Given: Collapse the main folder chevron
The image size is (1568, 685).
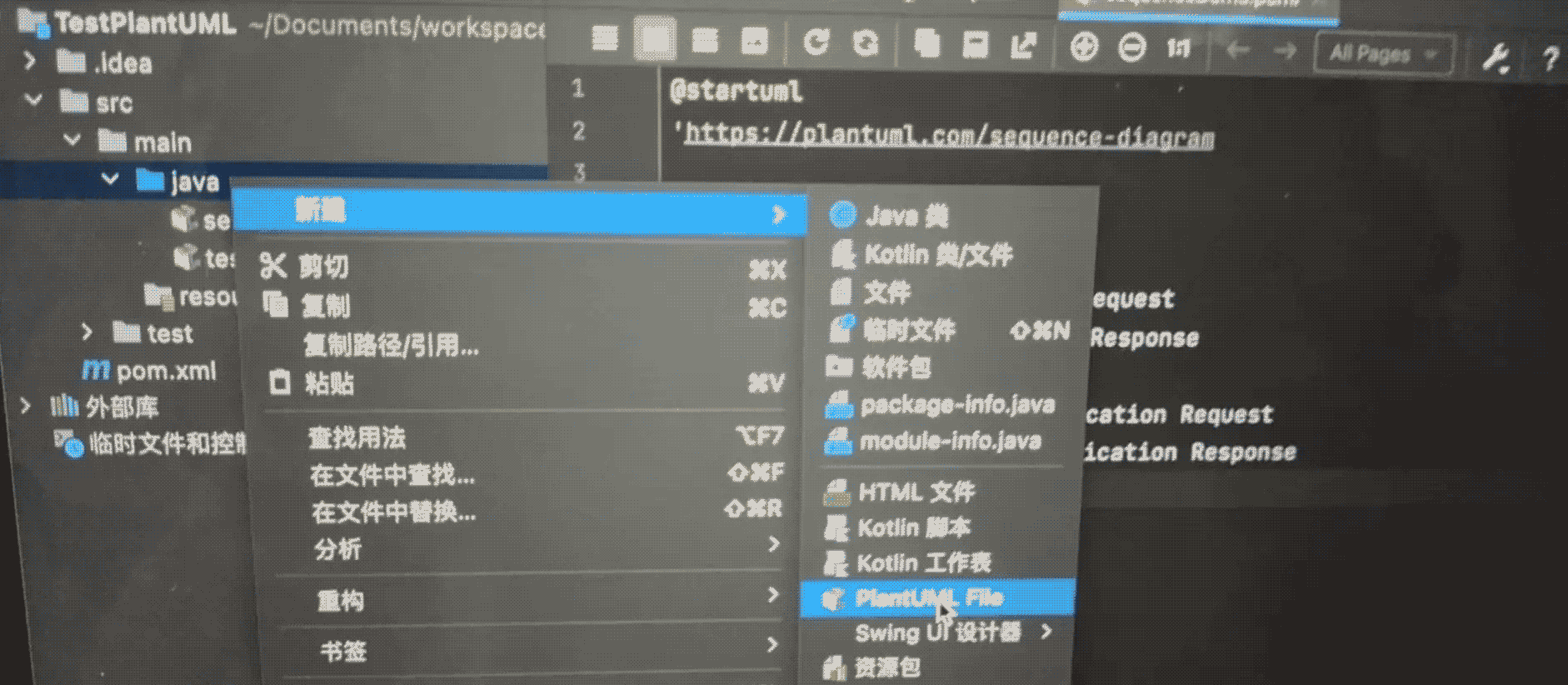Looking at the screenshot, I should point(72,140).
